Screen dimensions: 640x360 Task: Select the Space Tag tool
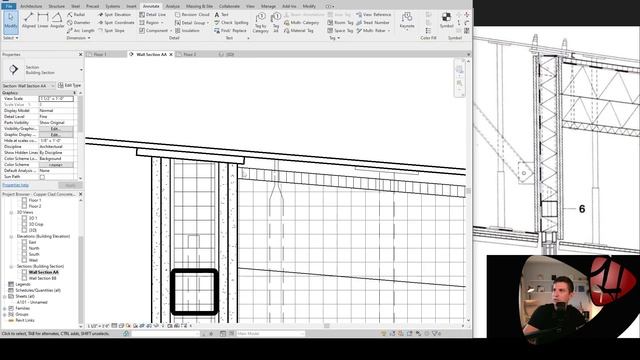tap(340, 31)
